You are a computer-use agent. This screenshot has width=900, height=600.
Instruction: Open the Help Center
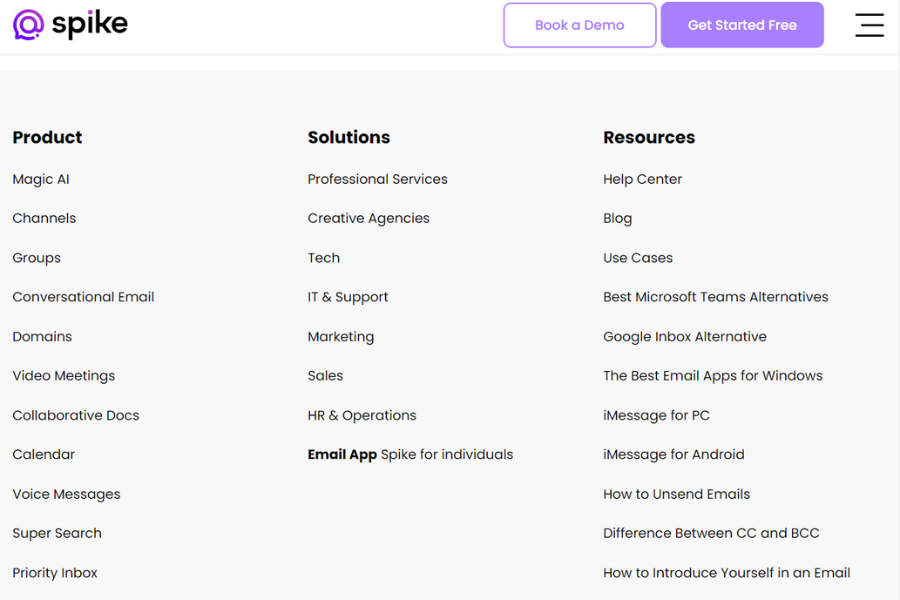642,179
